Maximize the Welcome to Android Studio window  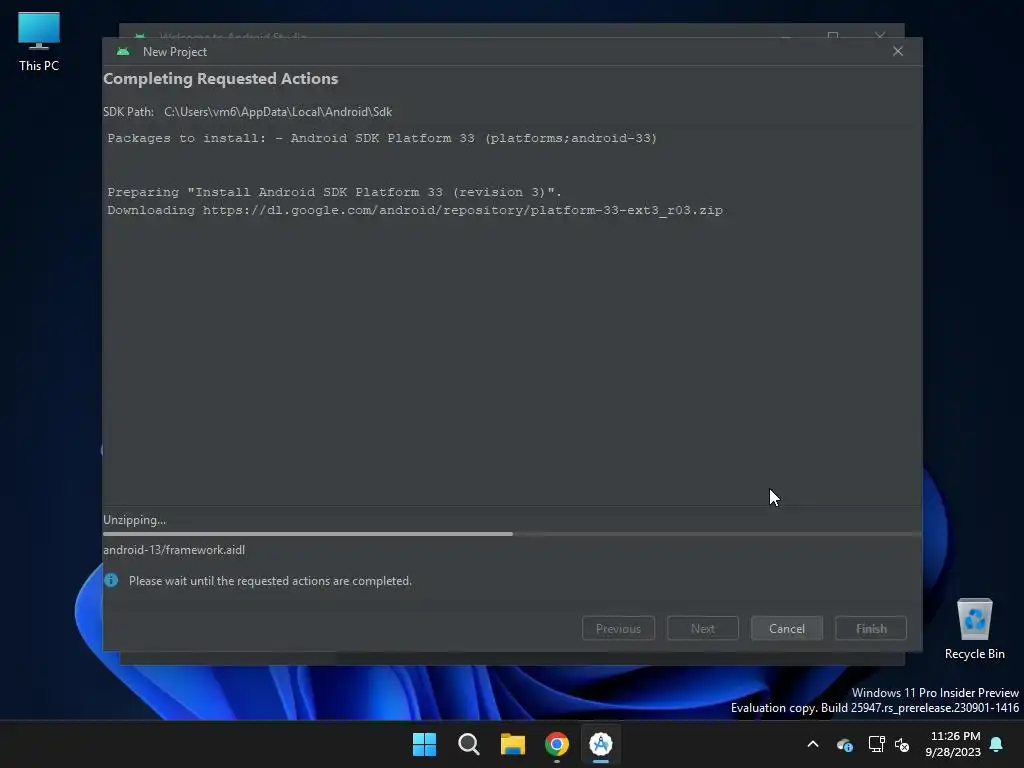point(833,35)
